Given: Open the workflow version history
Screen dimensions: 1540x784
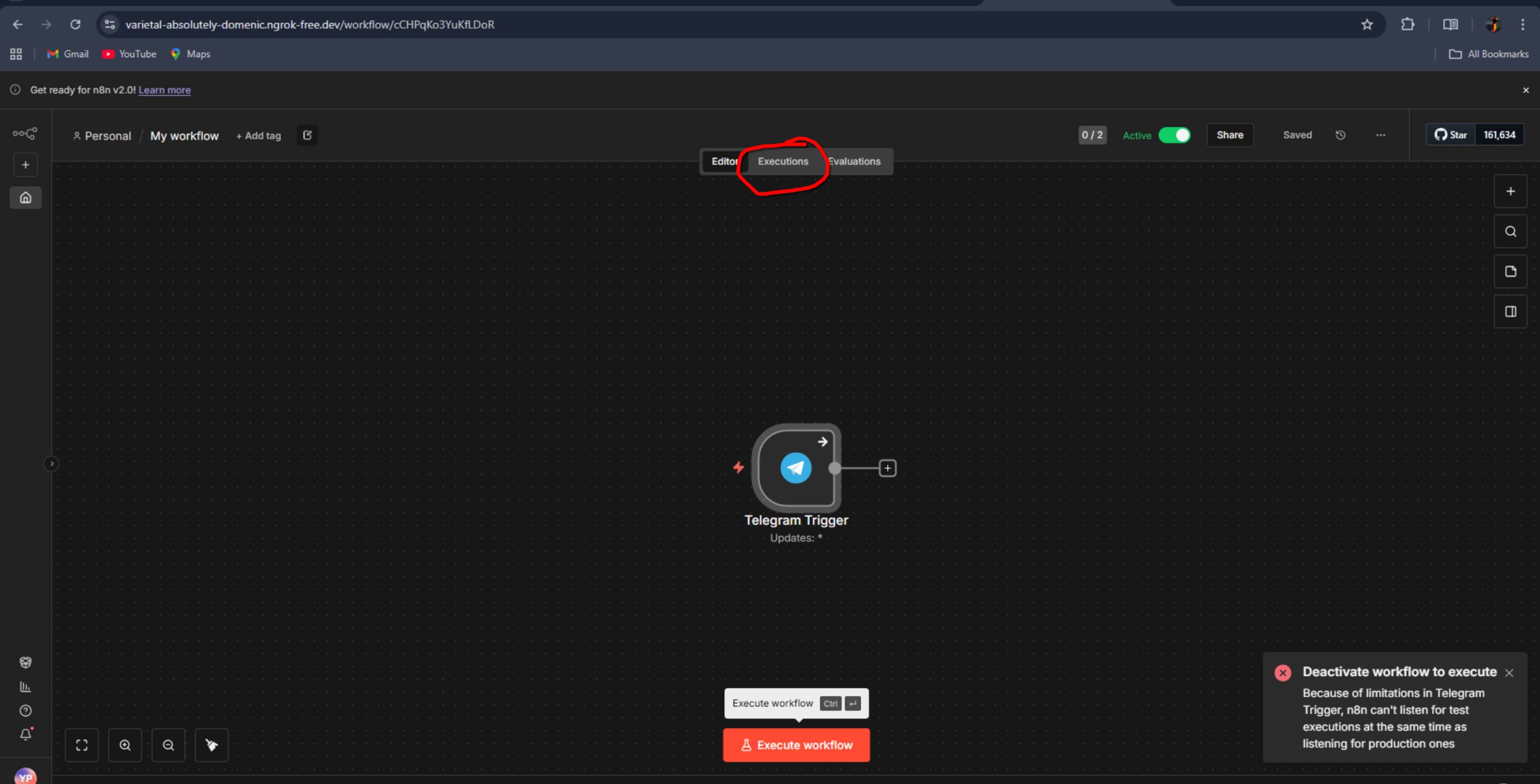Looking at the screenshot, I should click(1340, 135).
